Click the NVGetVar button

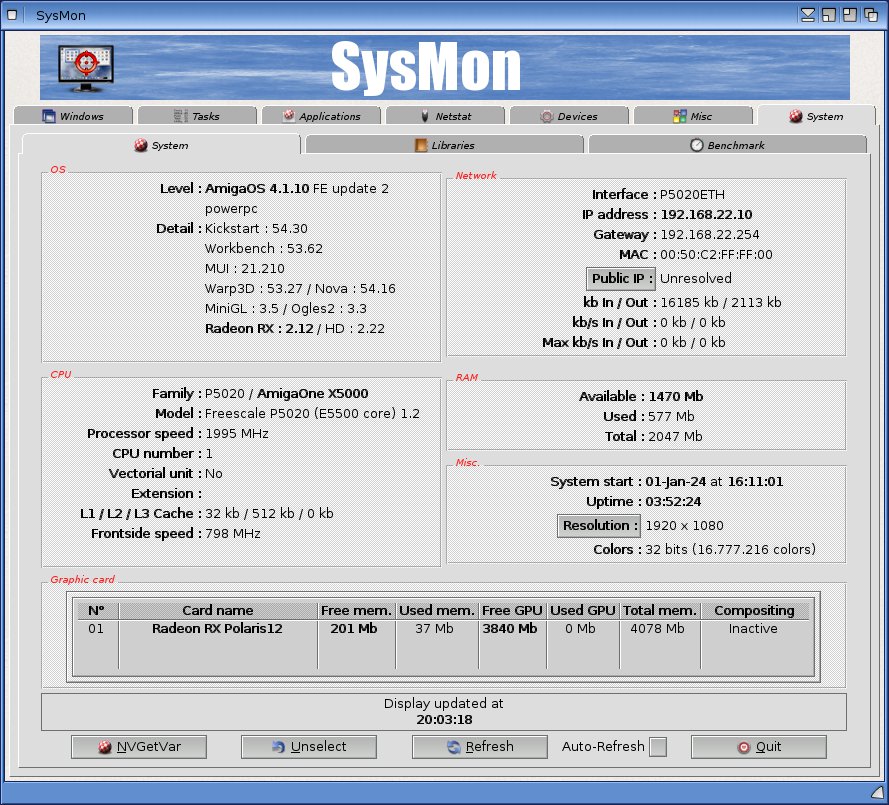click(x=139, y=747)
